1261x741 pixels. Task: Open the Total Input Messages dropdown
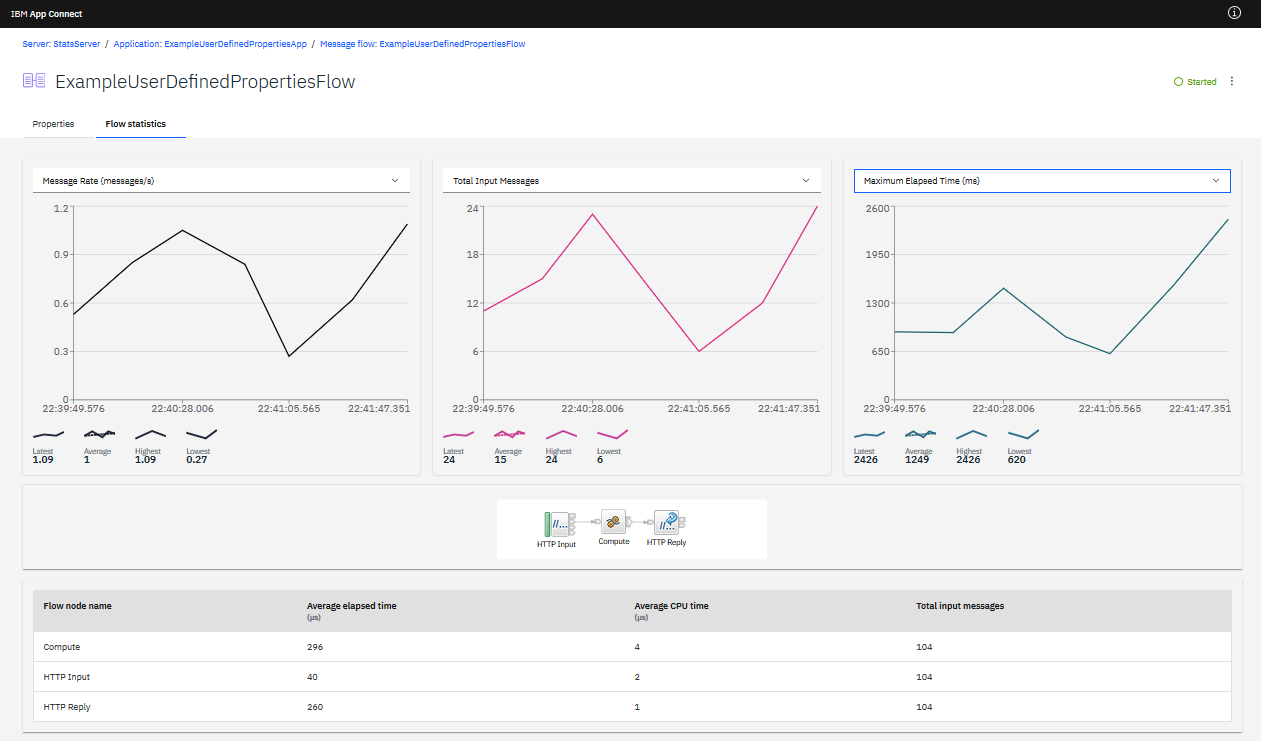coord(631,180)
